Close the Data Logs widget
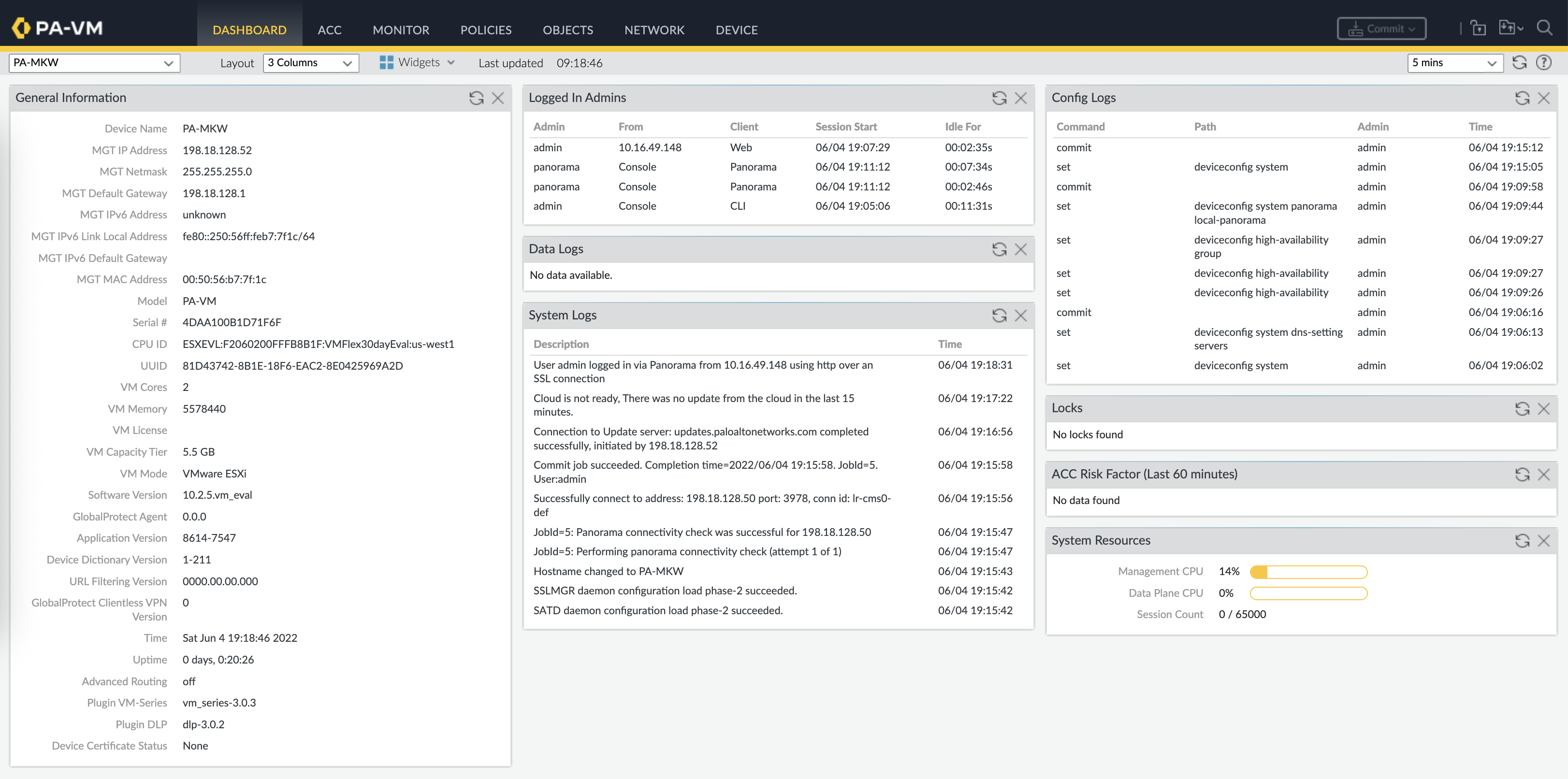This screenshot has width=1568, height=779. click(x=1021, y=249)
